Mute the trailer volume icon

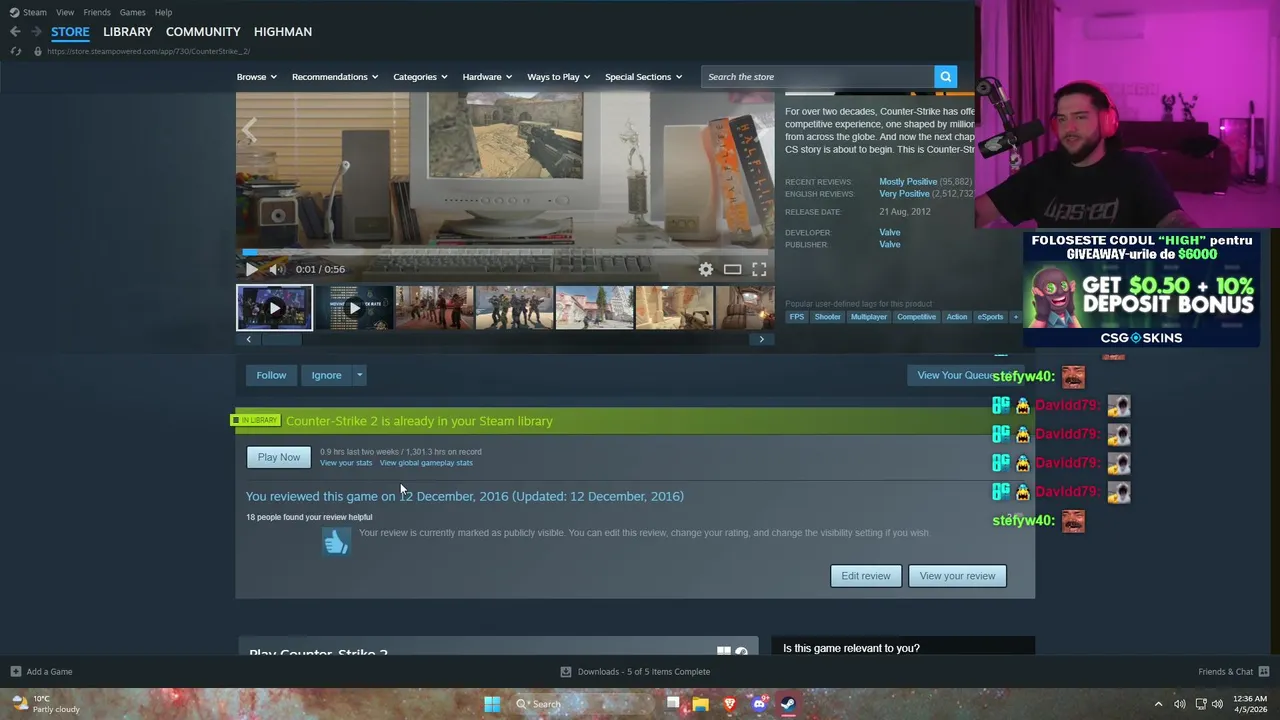coord(277,269)
